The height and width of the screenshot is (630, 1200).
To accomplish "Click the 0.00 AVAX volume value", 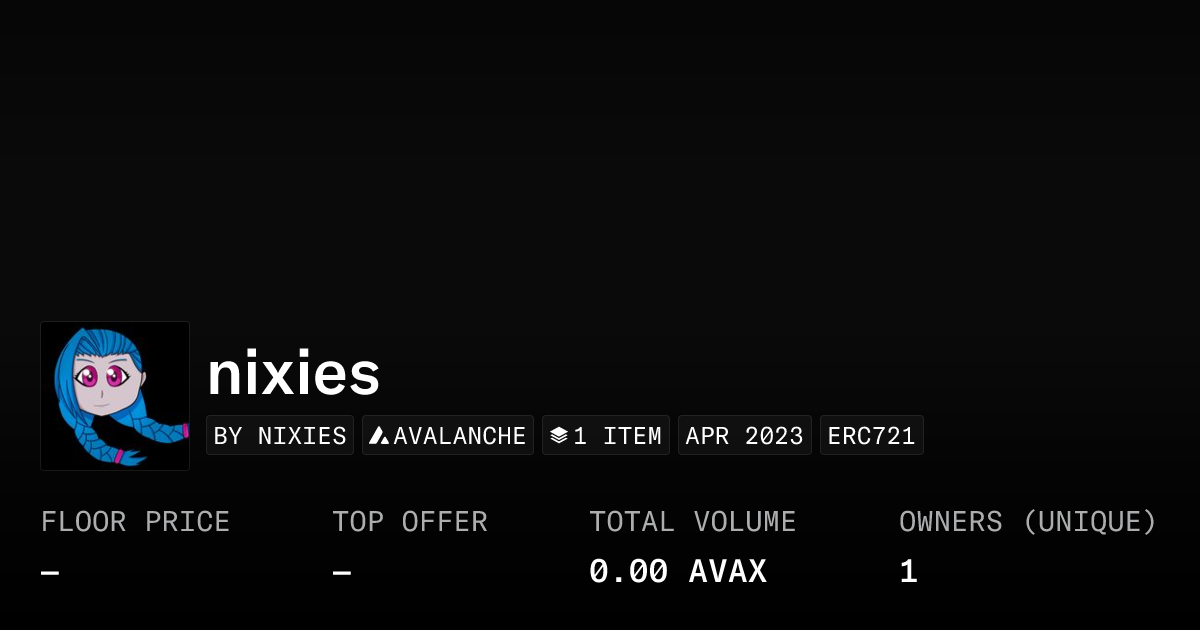I will click(677, 572).
